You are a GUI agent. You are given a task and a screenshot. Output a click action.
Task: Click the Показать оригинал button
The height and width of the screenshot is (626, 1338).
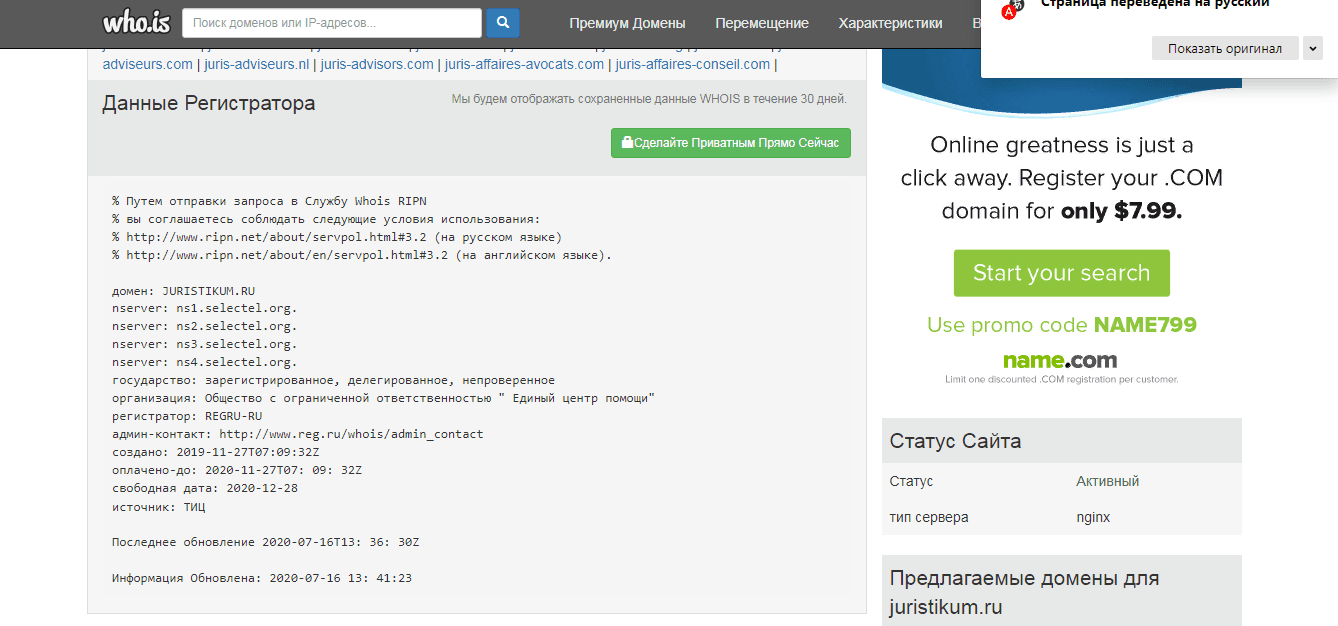pos(1224,48)
